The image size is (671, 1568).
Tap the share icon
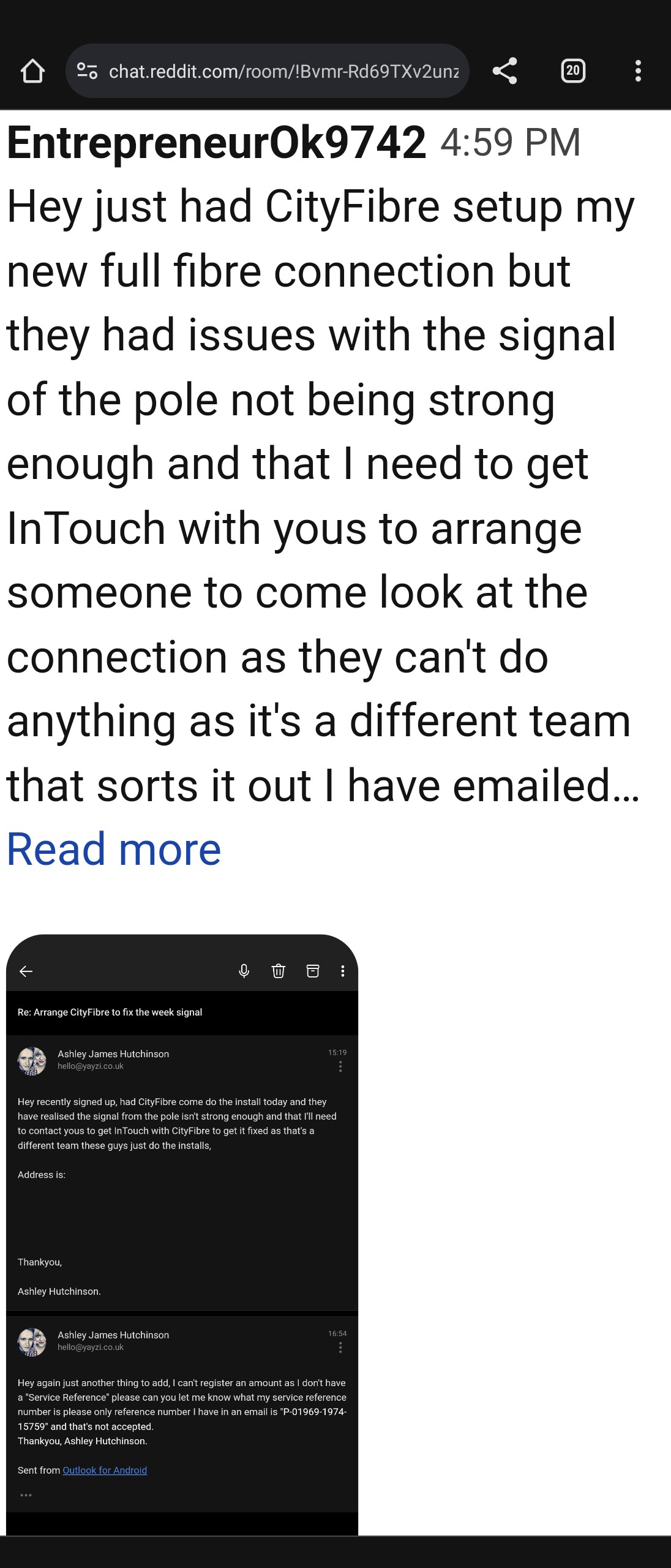click(505, 71)
